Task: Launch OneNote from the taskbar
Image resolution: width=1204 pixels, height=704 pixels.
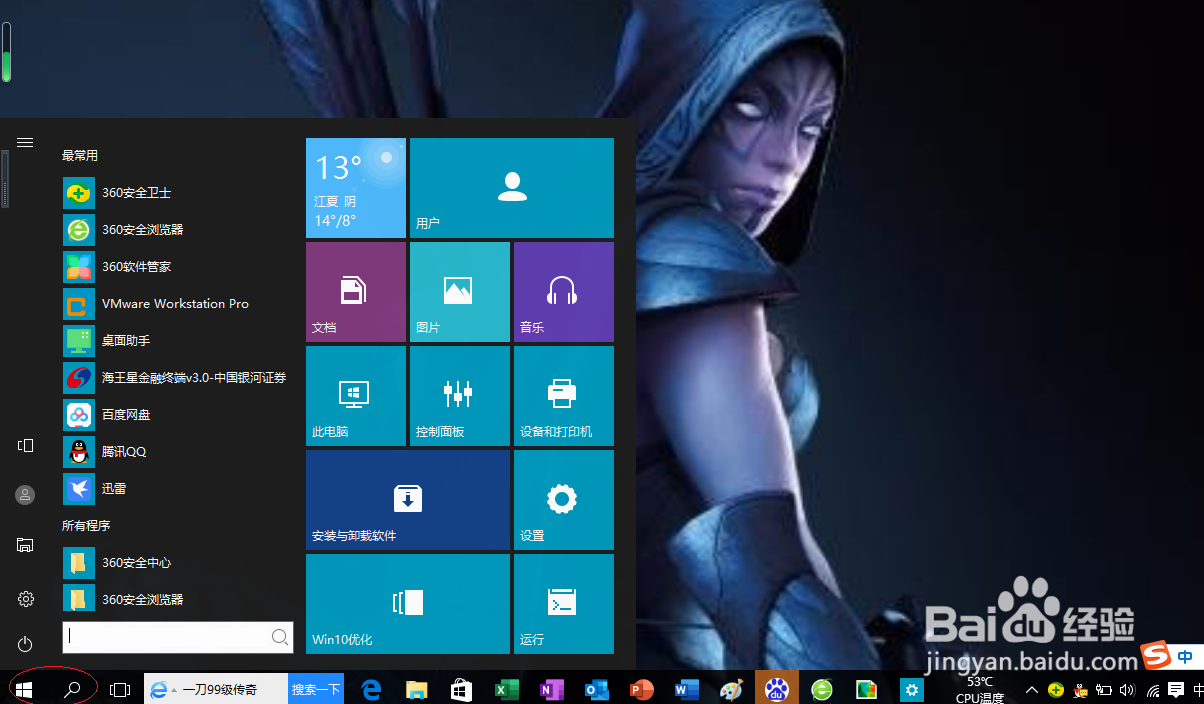Action: 552,689
